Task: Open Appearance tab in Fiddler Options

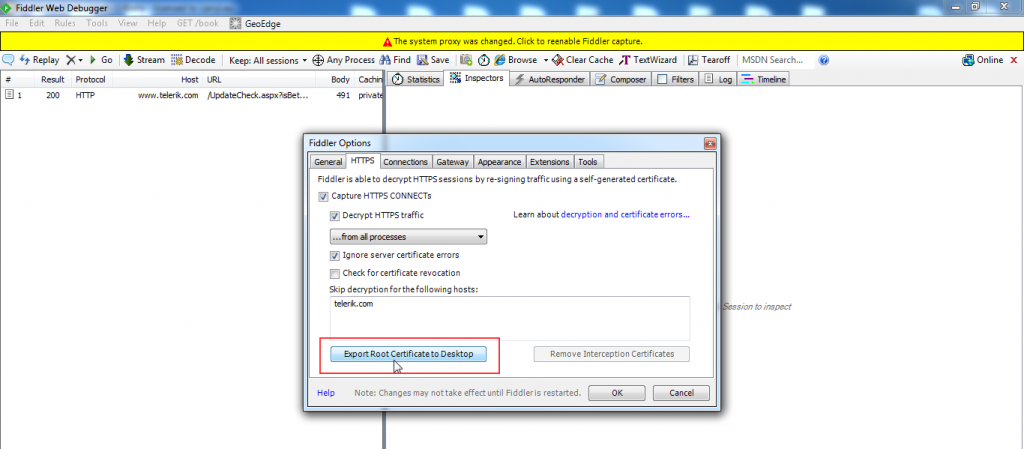Action: 500,162
